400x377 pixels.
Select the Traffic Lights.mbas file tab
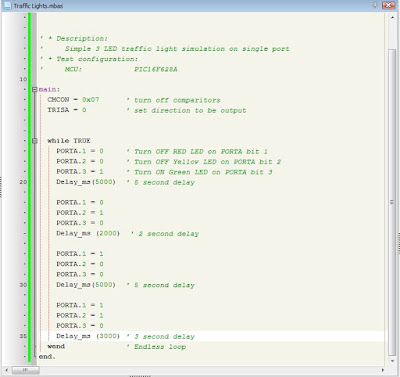38,6
